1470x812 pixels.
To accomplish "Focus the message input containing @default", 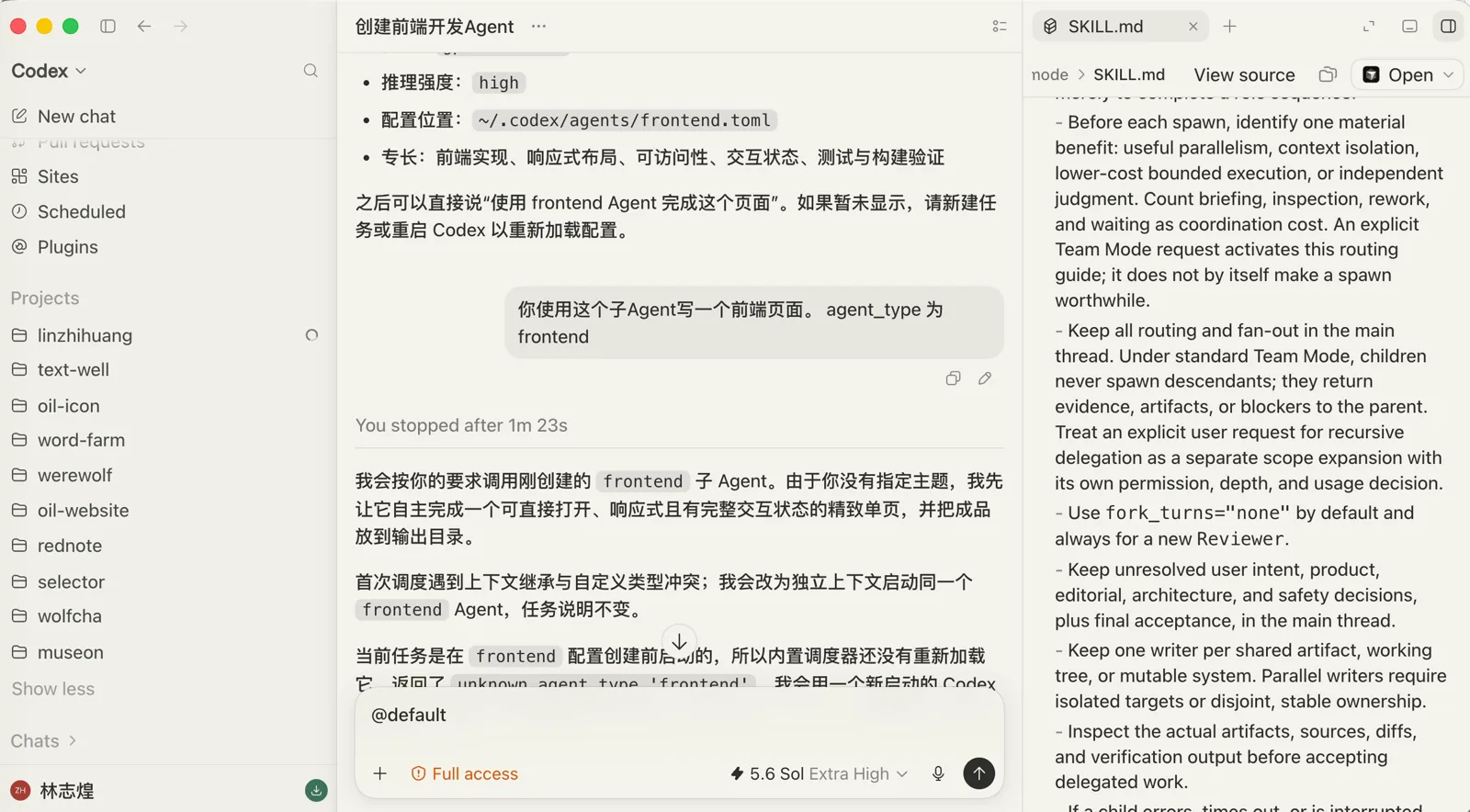I will click(x=679, y=716).
